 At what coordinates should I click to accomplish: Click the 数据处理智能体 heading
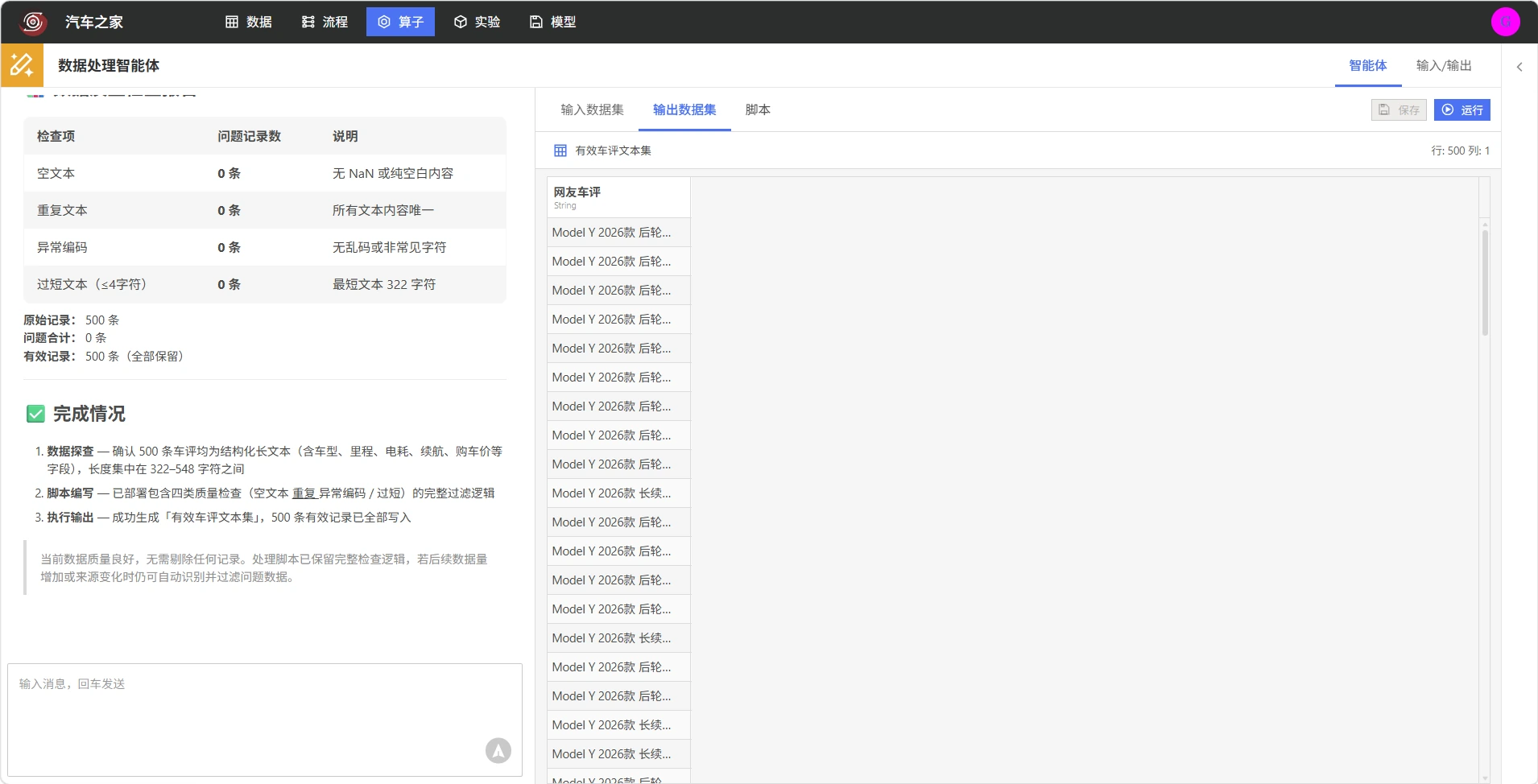coord(109,66)
